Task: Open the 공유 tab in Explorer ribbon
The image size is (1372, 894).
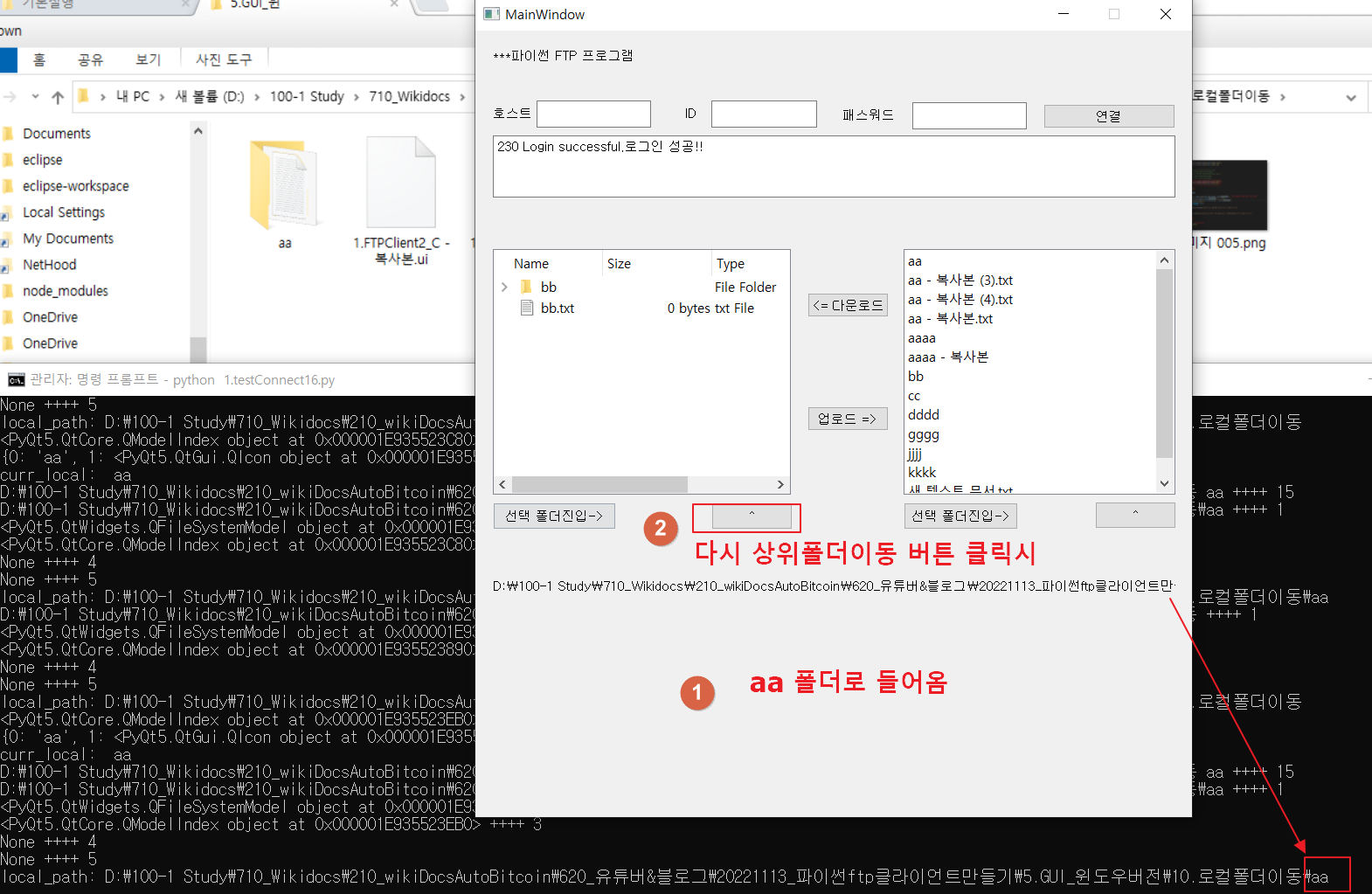Action: point(91,59)
